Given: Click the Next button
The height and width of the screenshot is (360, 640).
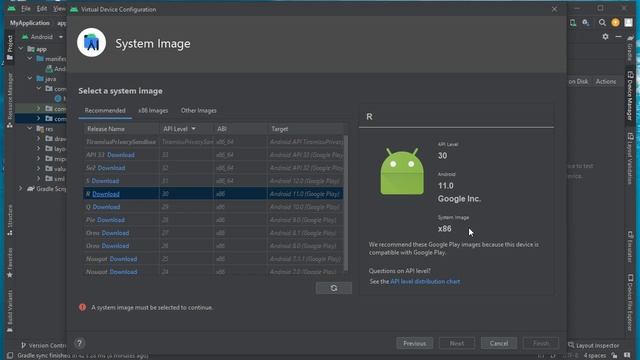Looking at the screenshot, I should 457,343.
